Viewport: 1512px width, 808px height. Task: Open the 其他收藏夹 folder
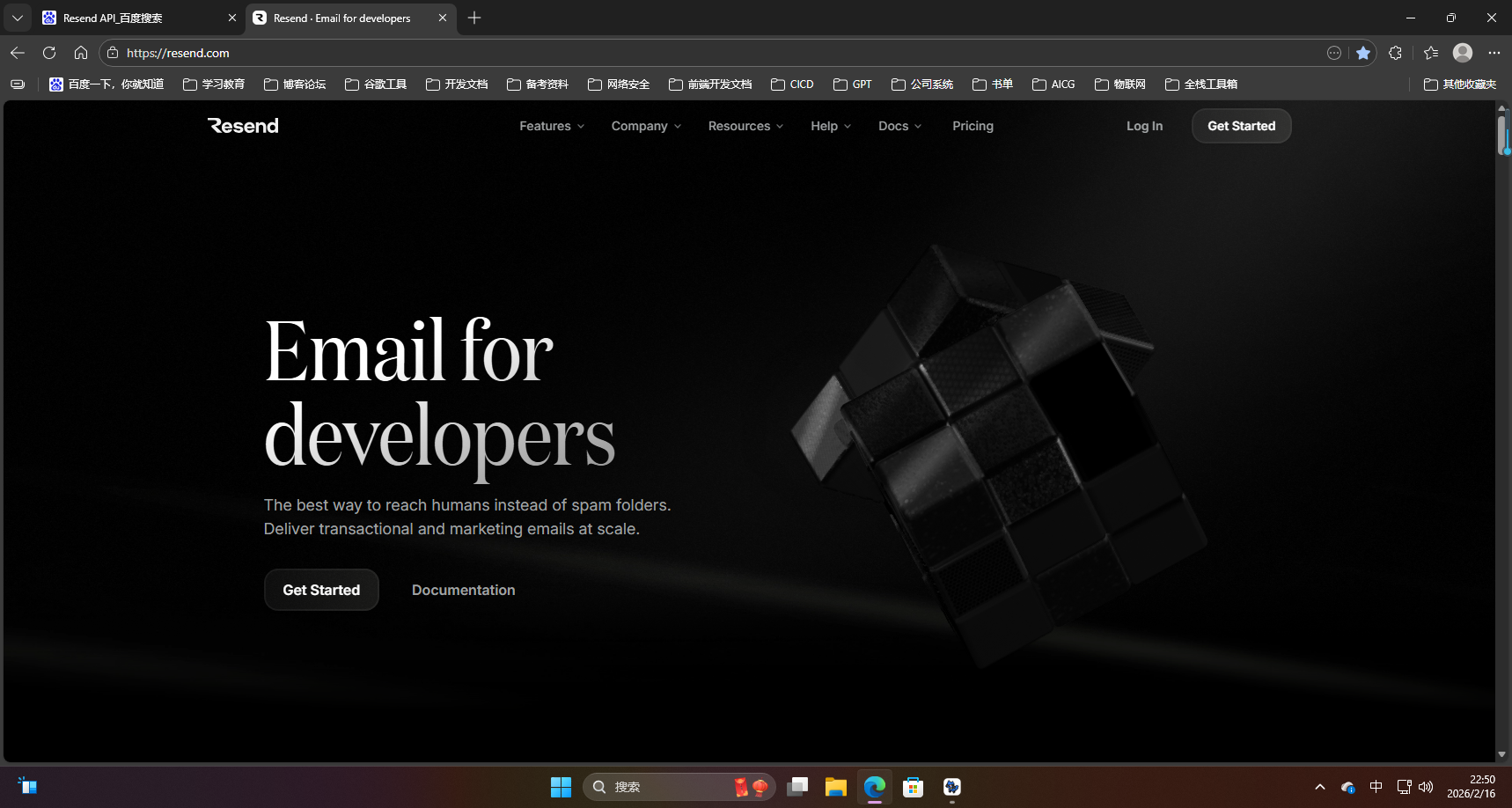pos(1460,84)
